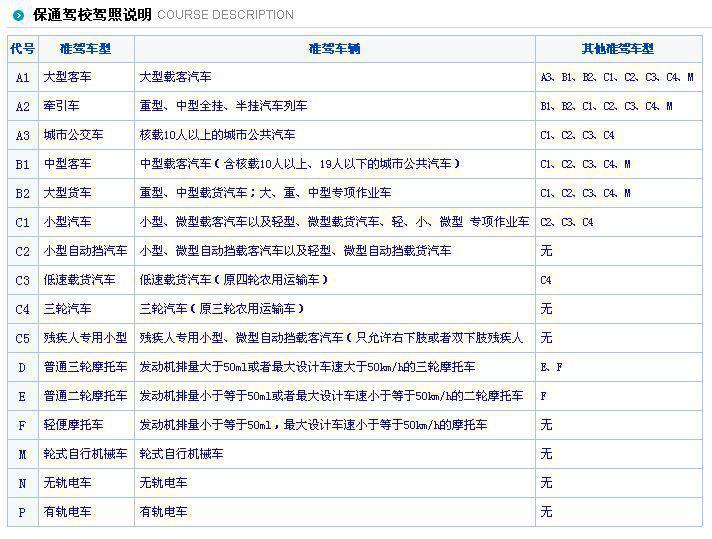This screenshot has height=539, width=712.
Task: Click the teal arrow icon beside the title
Action: 18,16
